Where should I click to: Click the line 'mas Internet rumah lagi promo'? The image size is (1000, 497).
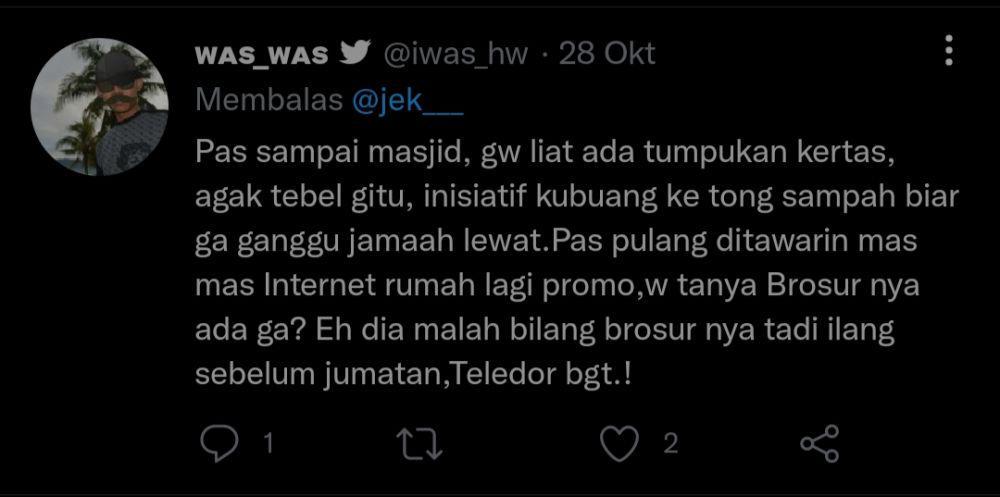557,286
